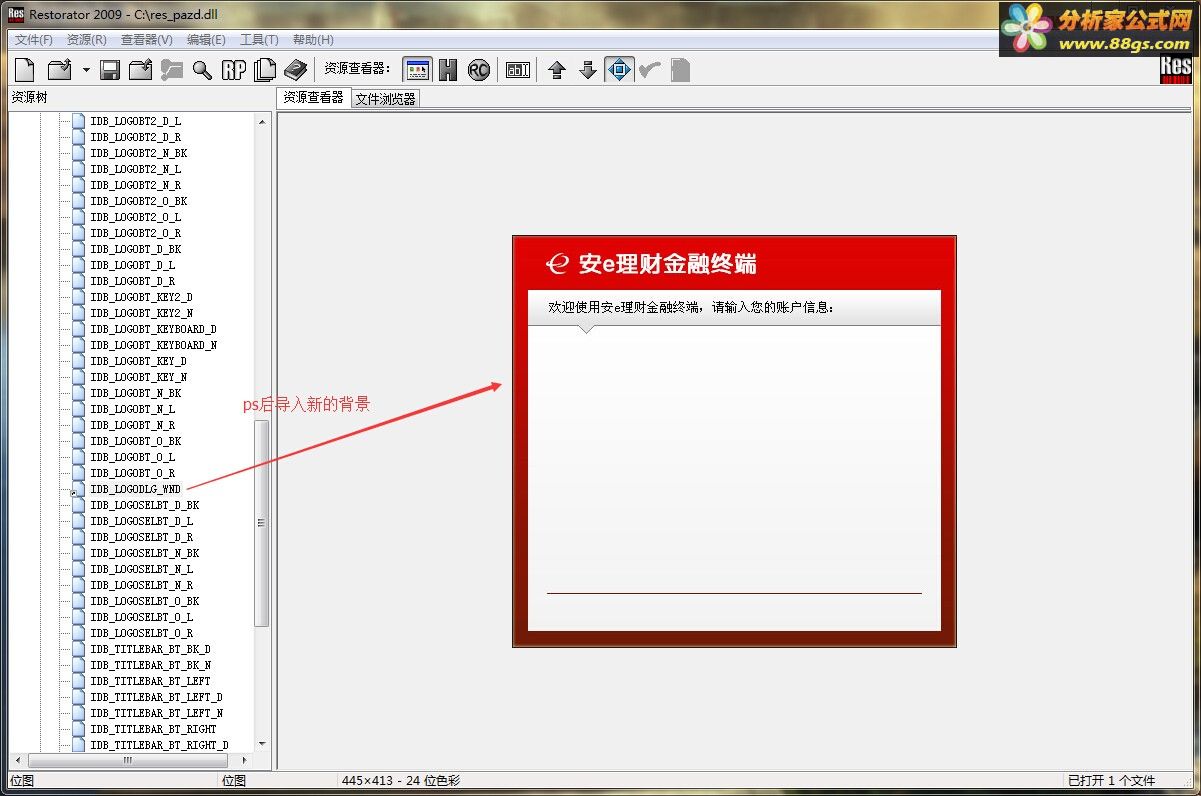Click the '445×413 - 24 位色彩' status text
This screenshot has height=796, width=1201.
[x=400, y=781]
